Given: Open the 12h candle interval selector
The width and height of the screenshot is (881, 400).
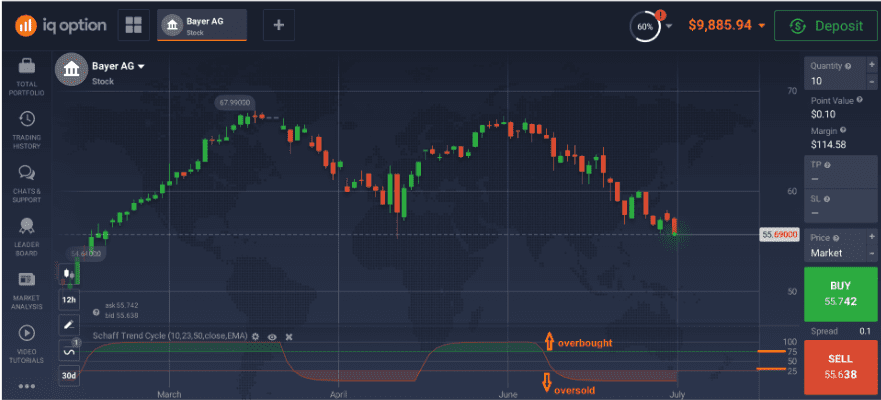Looking at the screenshot, I should [69, 299].
